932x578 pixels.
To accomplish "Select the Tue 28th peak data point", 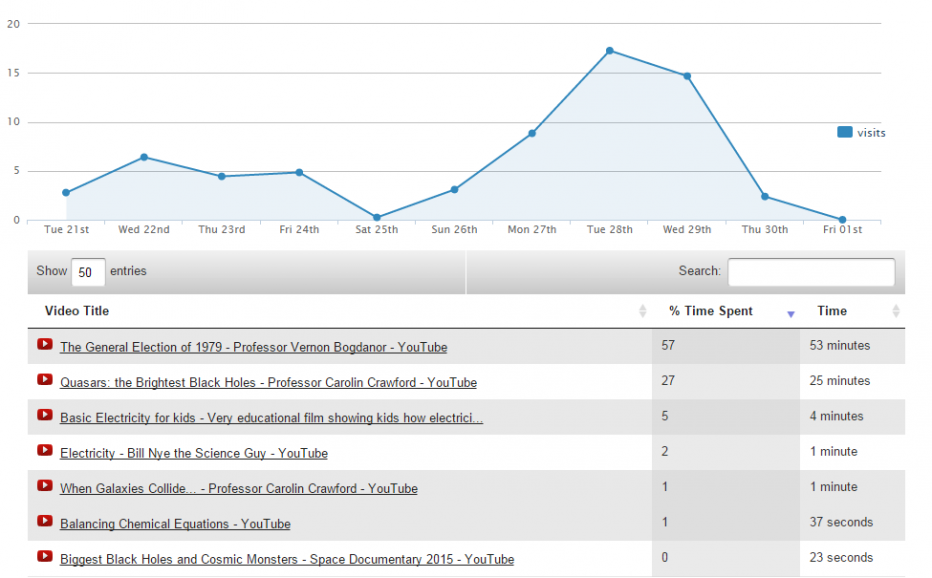I will [610, 51].
